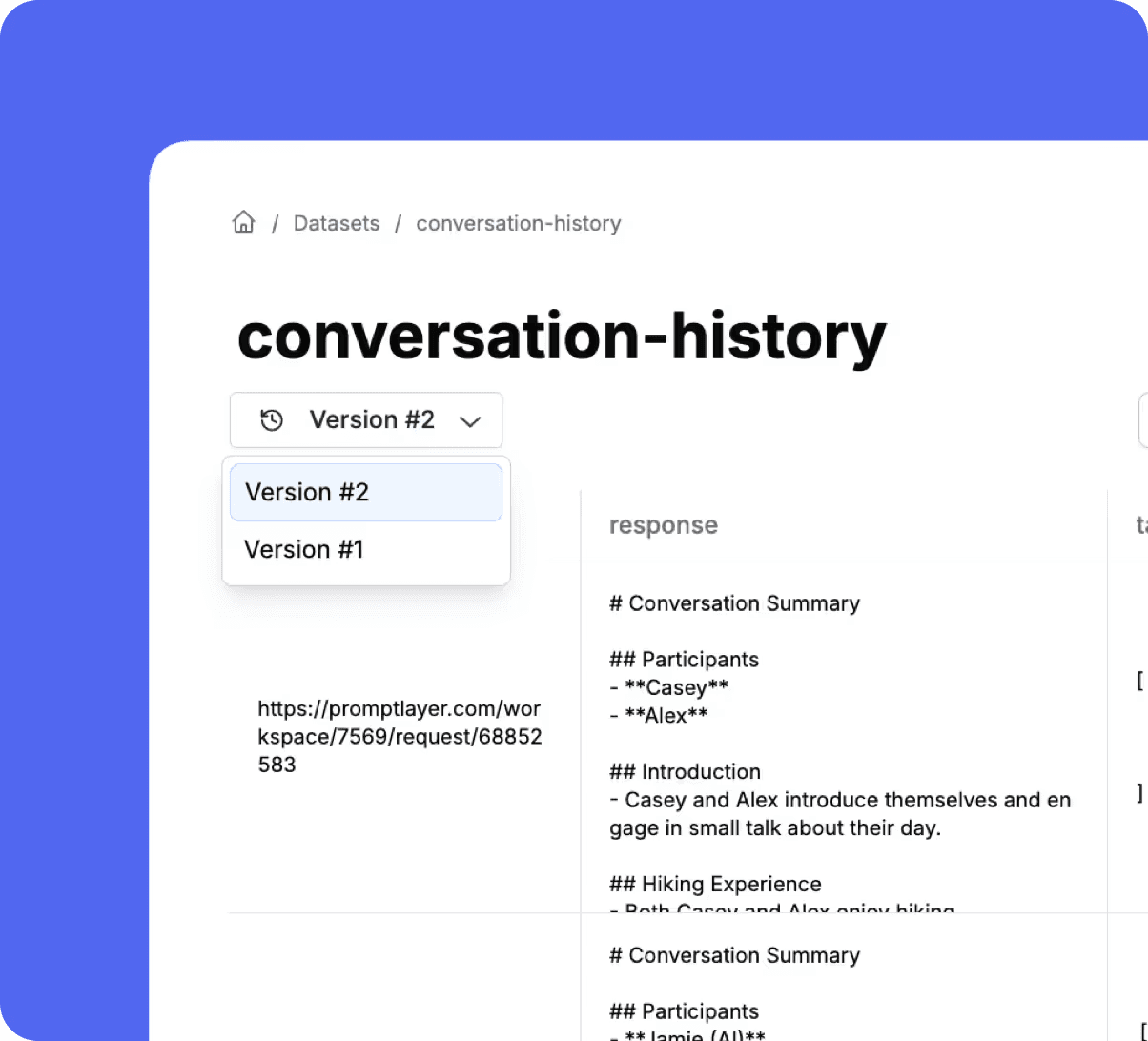Click the Introduction section text in first response
This screenshot has width=1148, height=1041.
(x=839, y=813)
